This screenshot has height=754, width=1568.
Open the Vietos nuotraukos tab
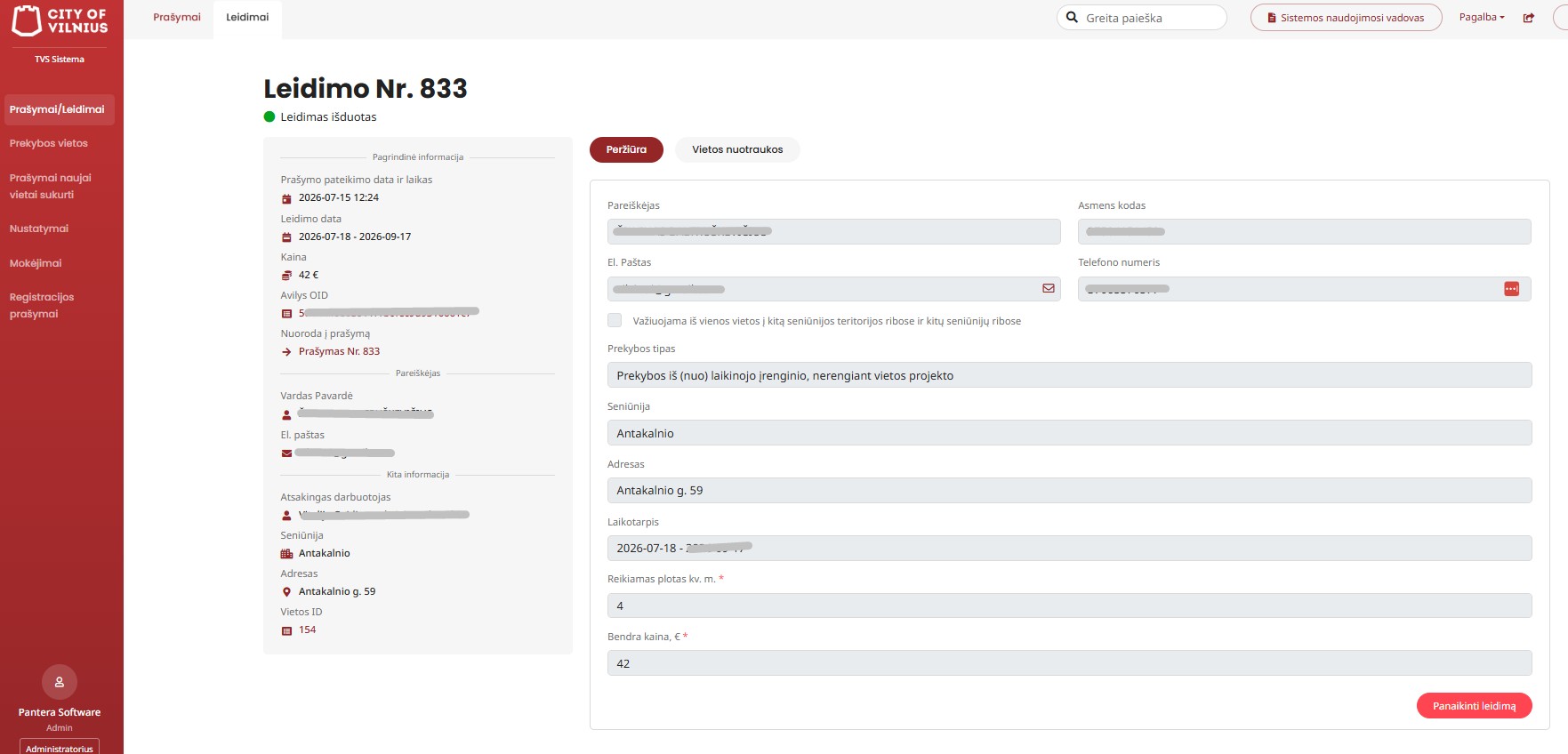737,149
